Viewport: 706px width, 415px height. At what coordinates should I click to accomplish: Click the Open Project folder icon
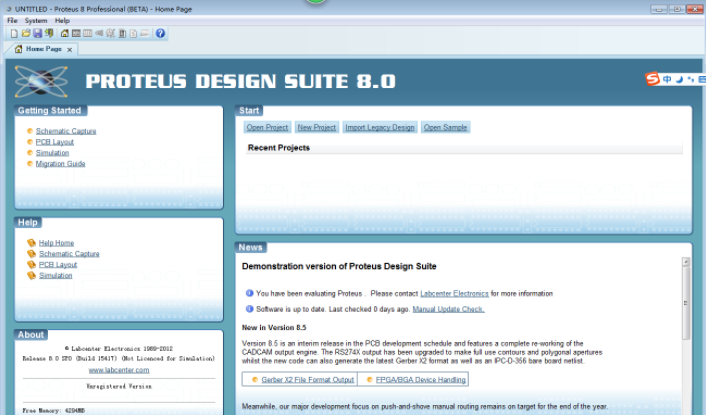(26, 33)
